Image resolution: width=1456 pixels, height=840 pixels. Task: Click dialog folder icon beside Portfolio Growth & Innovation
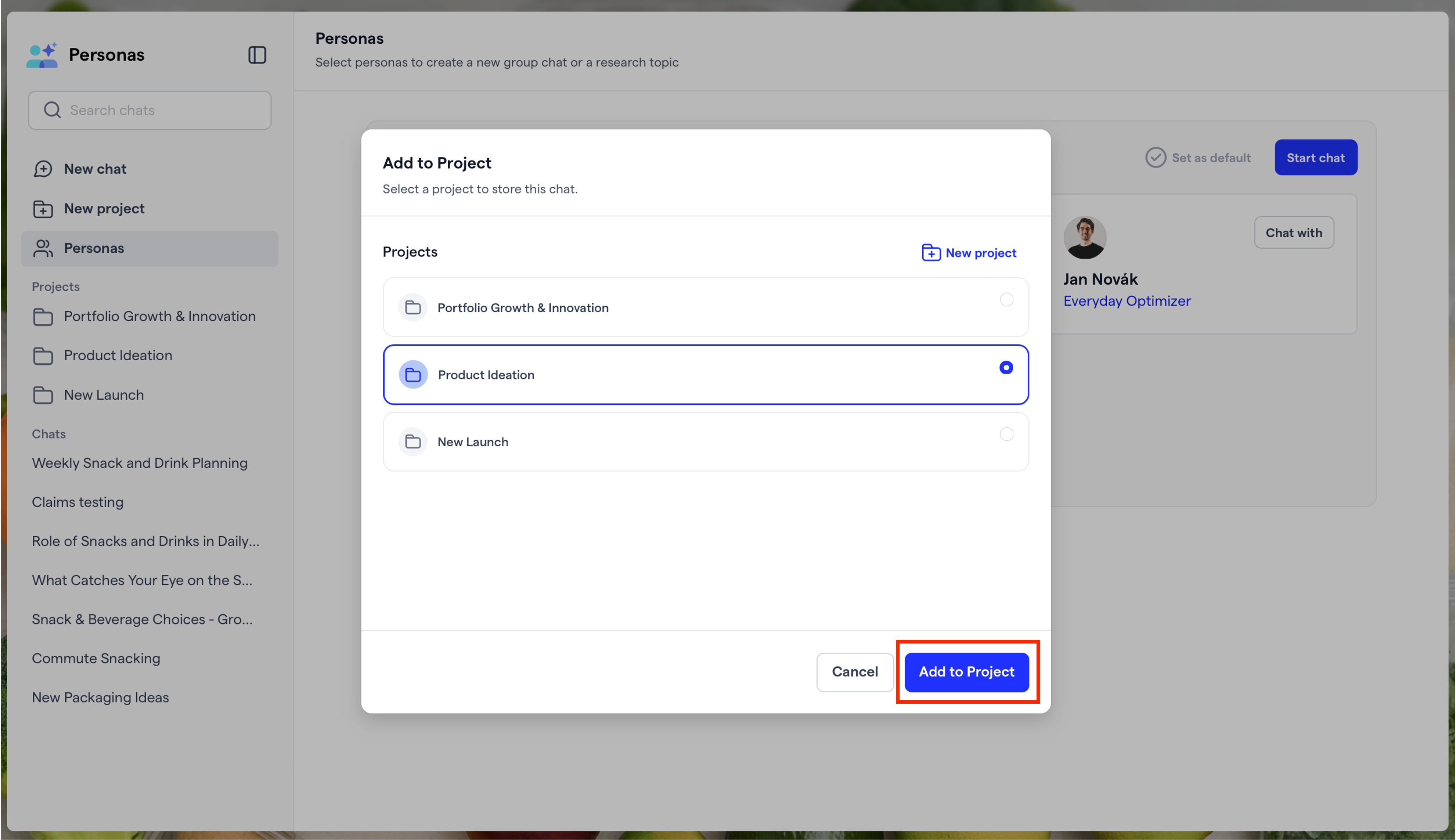click(413, 307)
